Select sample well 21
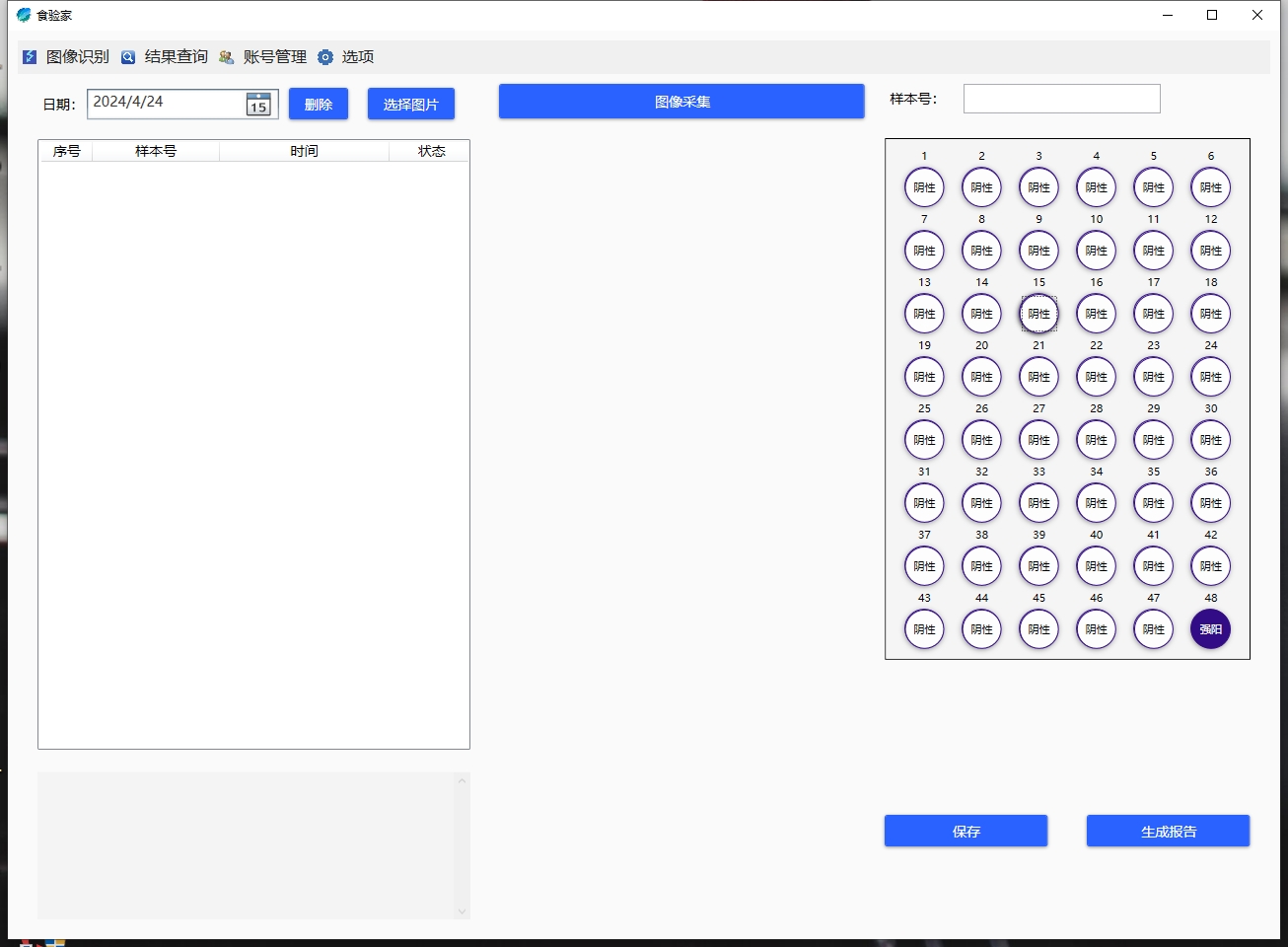Screen dimensions: 1288x947 click(x=1038, y=377)
